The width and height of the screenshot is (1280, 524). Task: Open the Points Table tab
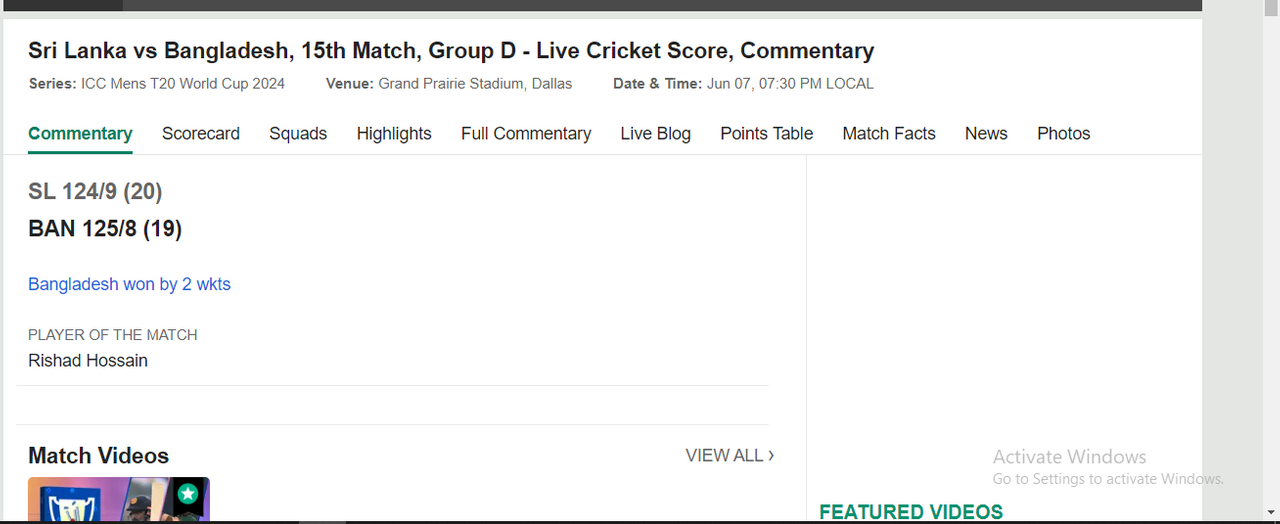(767, 134)
